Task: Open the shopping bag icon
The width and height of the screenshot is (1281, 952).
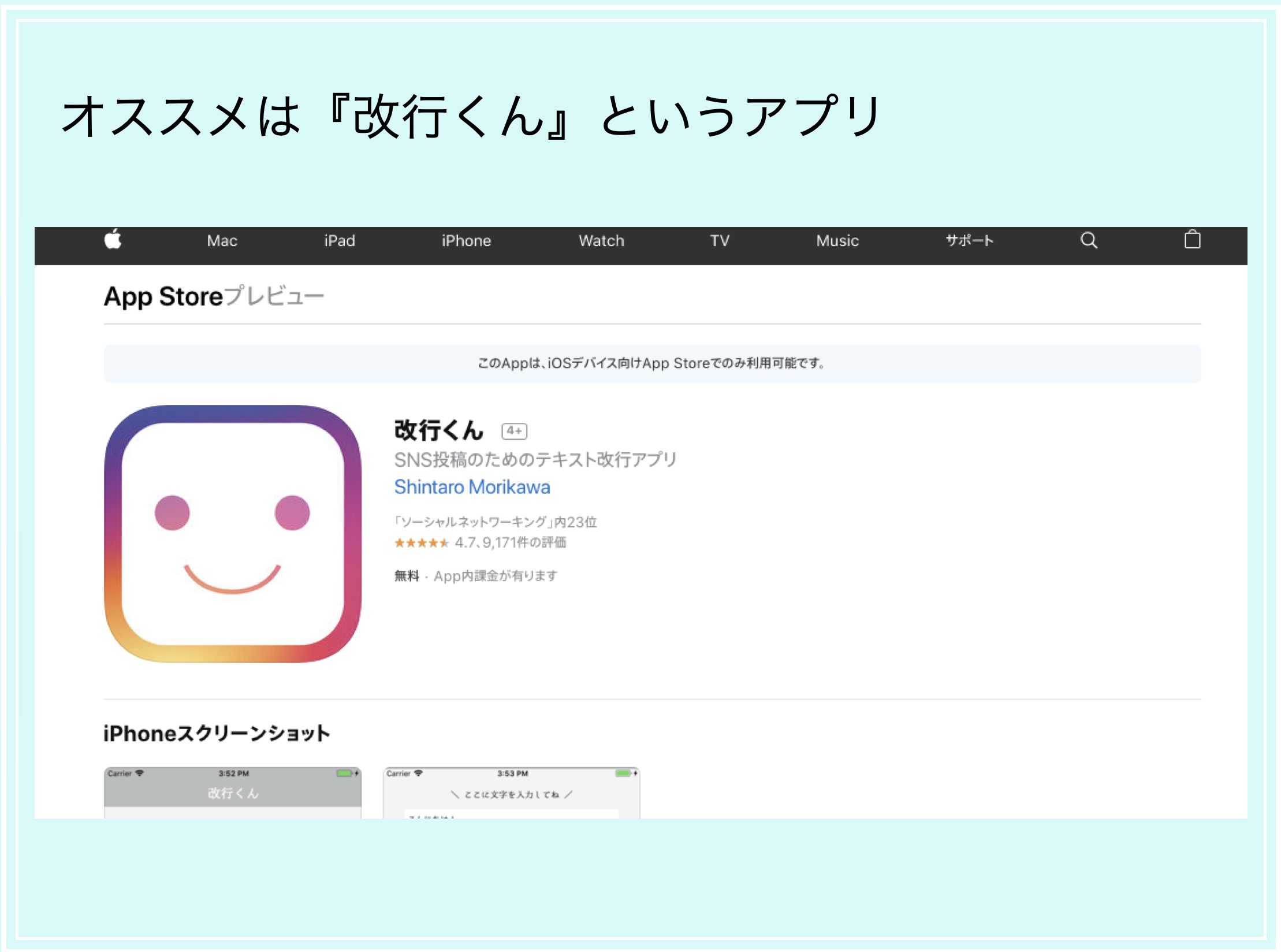Action: click(1192, 239)
